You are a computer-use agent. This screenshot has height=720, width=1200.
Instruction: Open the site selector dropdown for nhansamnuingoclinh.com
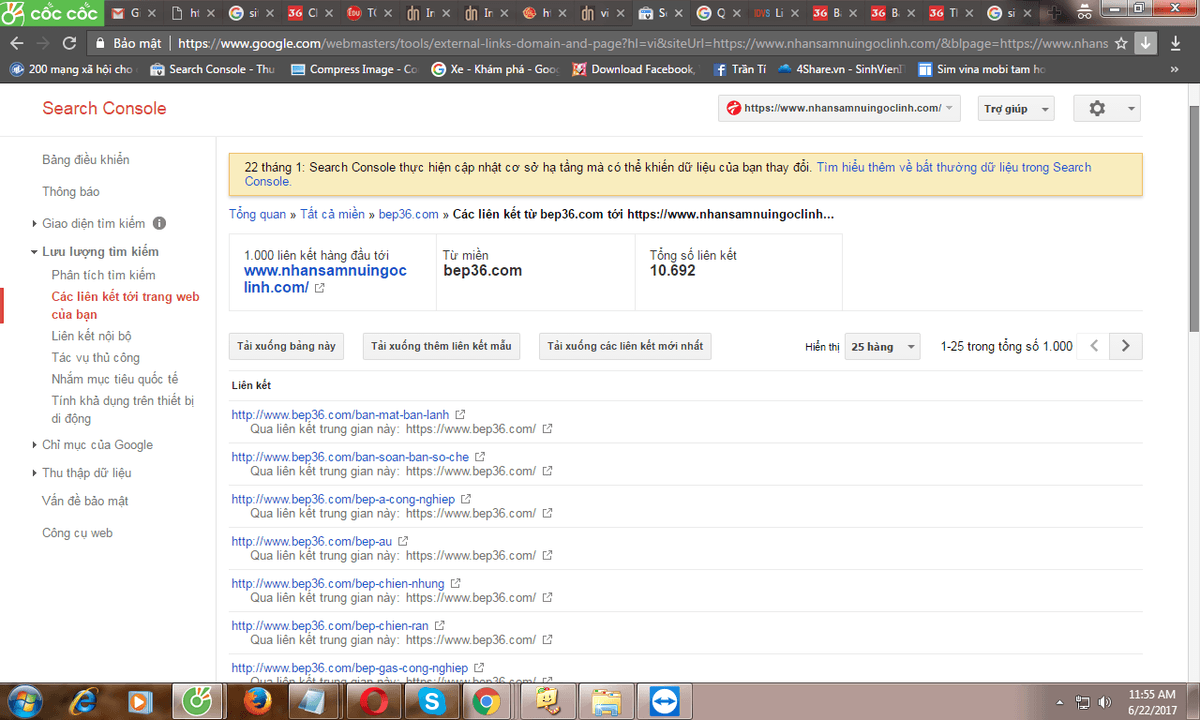pos(840,108)
